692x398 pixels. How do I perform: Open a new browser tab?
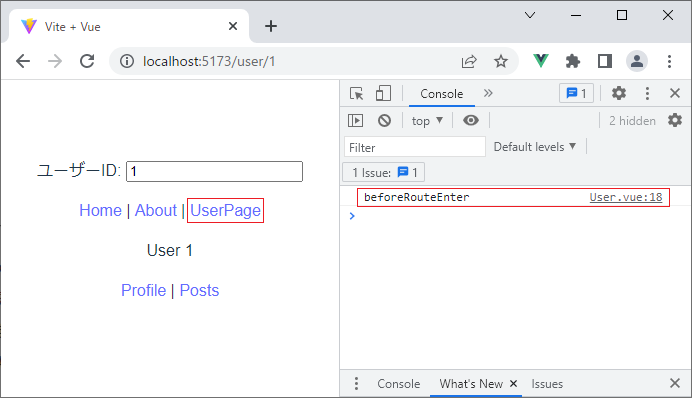click(x=271, y=26)
